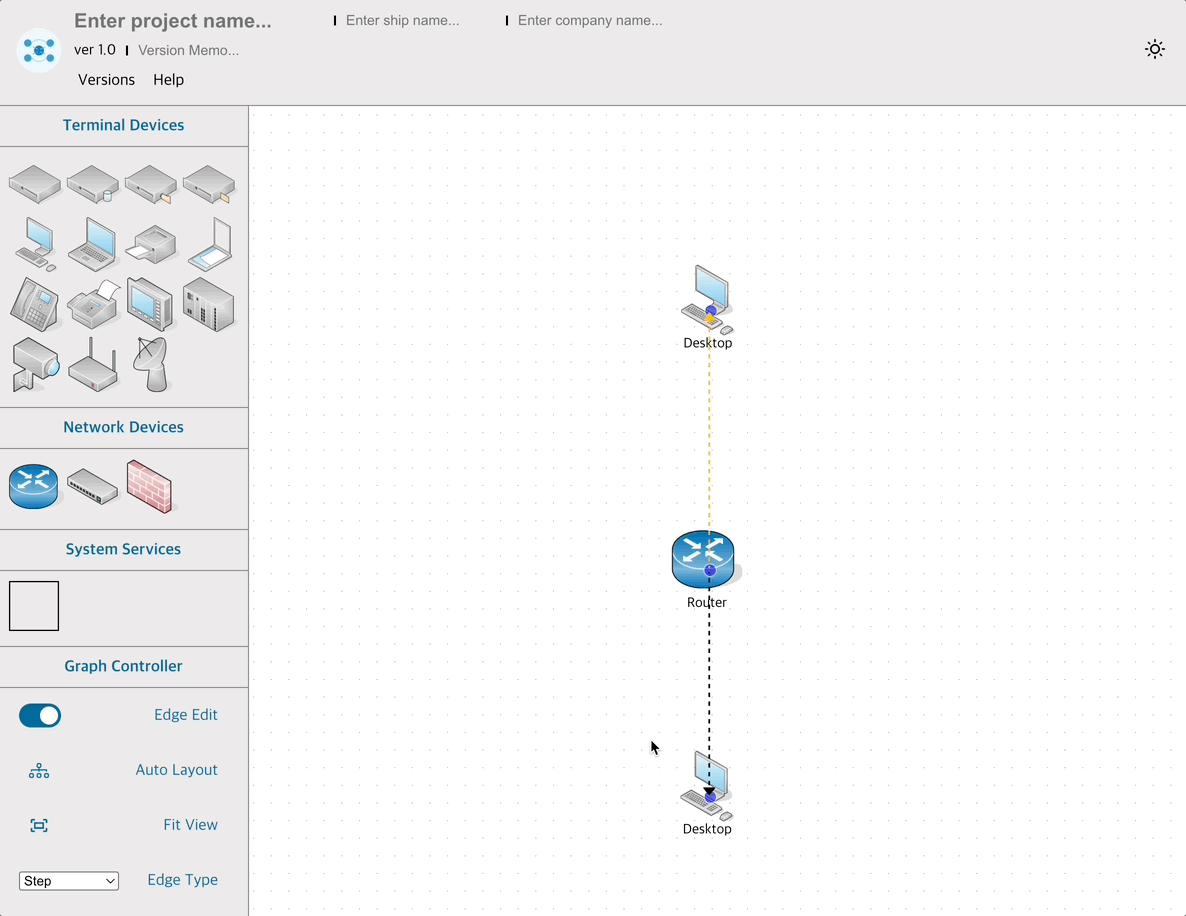Switch theme using the sun icon

coord(1155,50)
